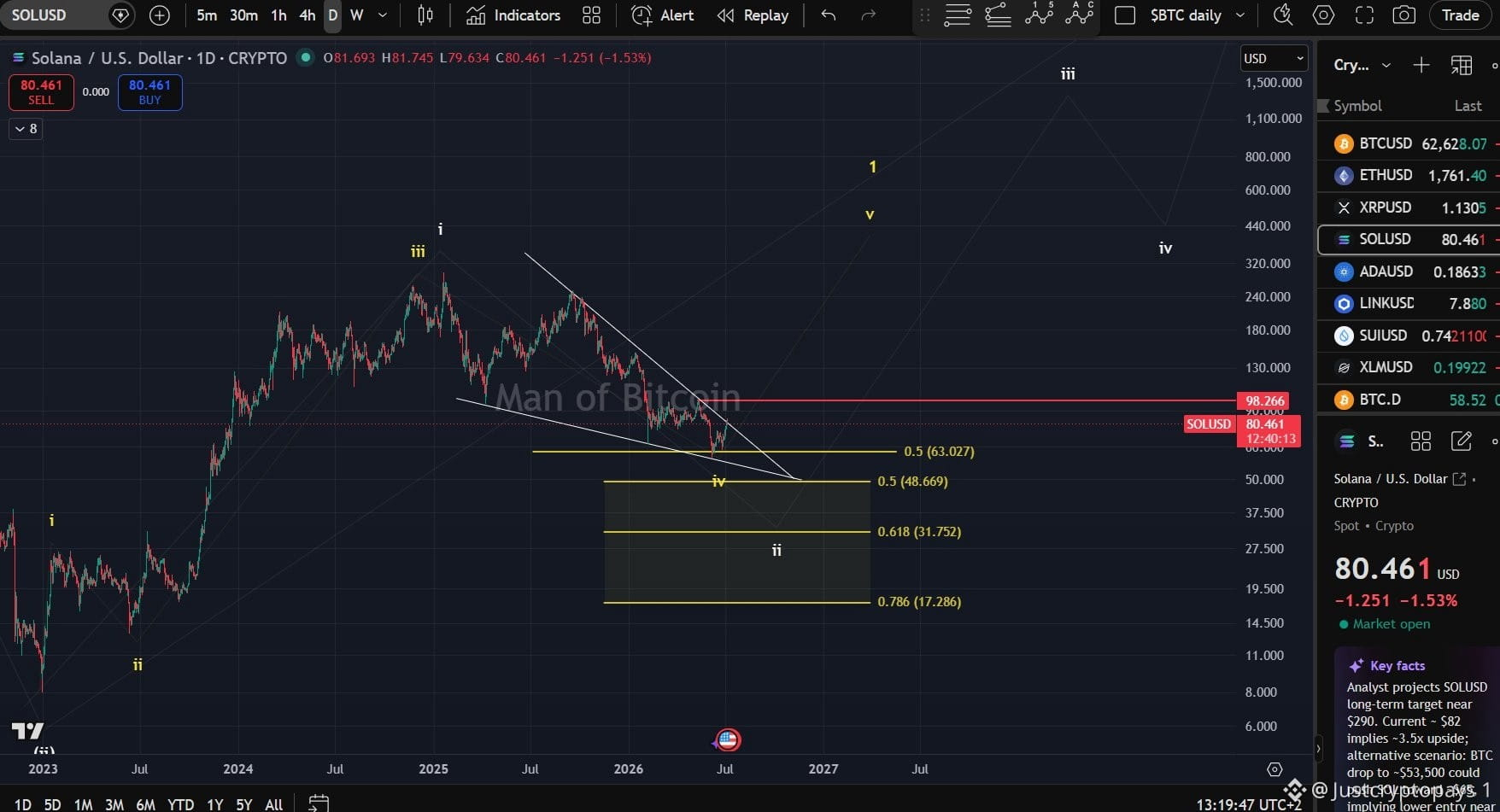Open Solana / U.S. Dollar external link

click(x=1460, y=479)
